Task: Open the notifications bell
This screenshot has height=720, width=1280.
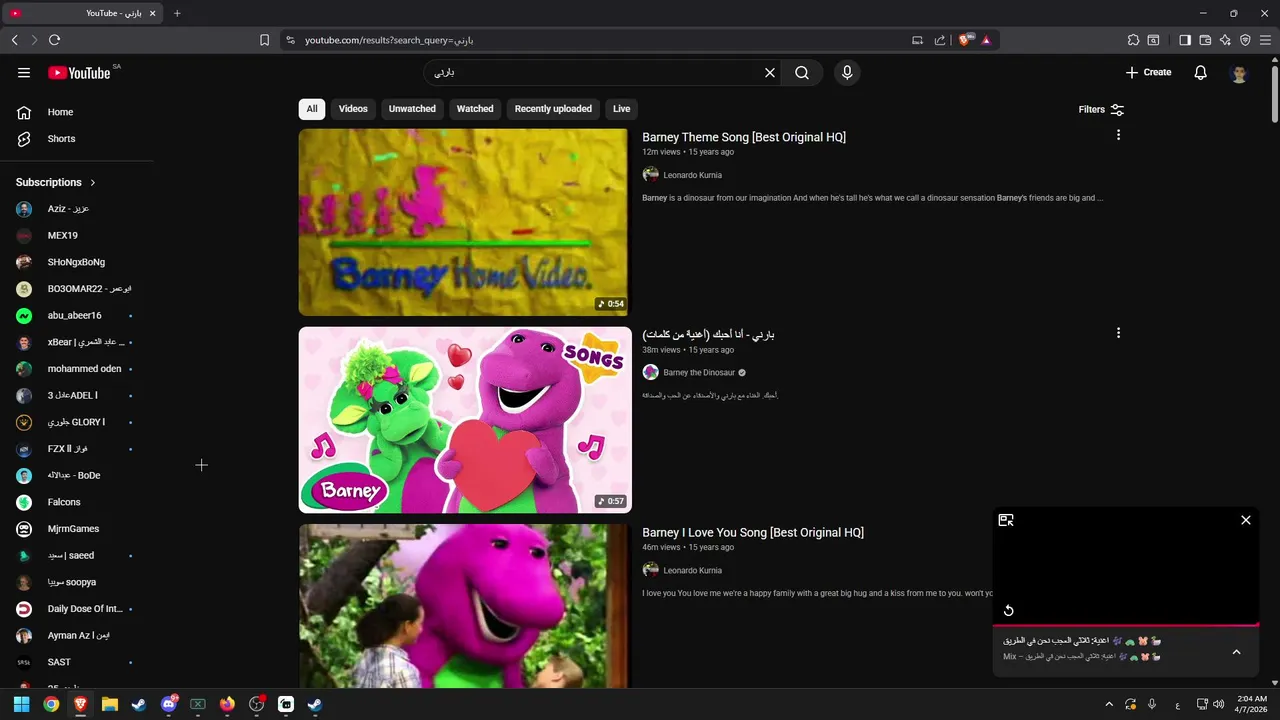Action: [x=1201, y=73]
